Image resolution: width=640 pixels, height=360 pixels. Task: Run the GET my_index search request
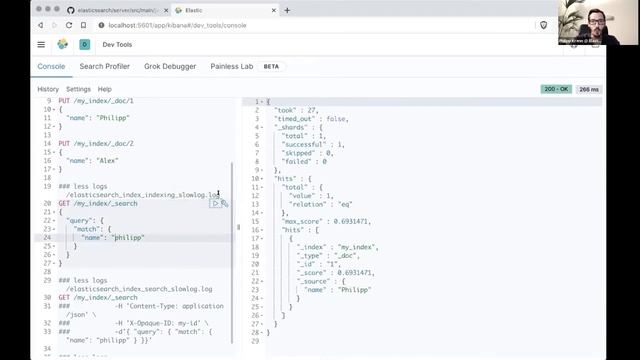tap(215, 203)
